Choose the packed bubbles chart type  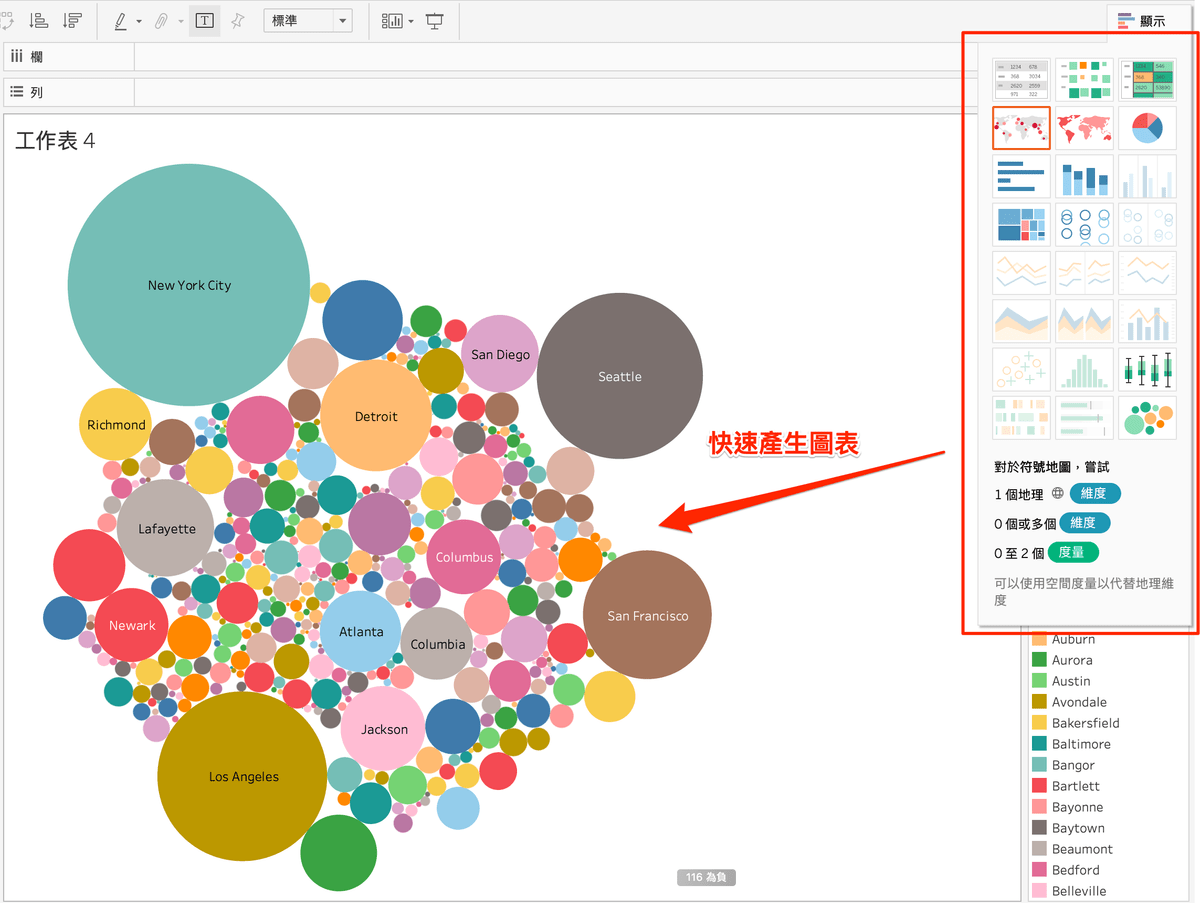pos(1147,418)
